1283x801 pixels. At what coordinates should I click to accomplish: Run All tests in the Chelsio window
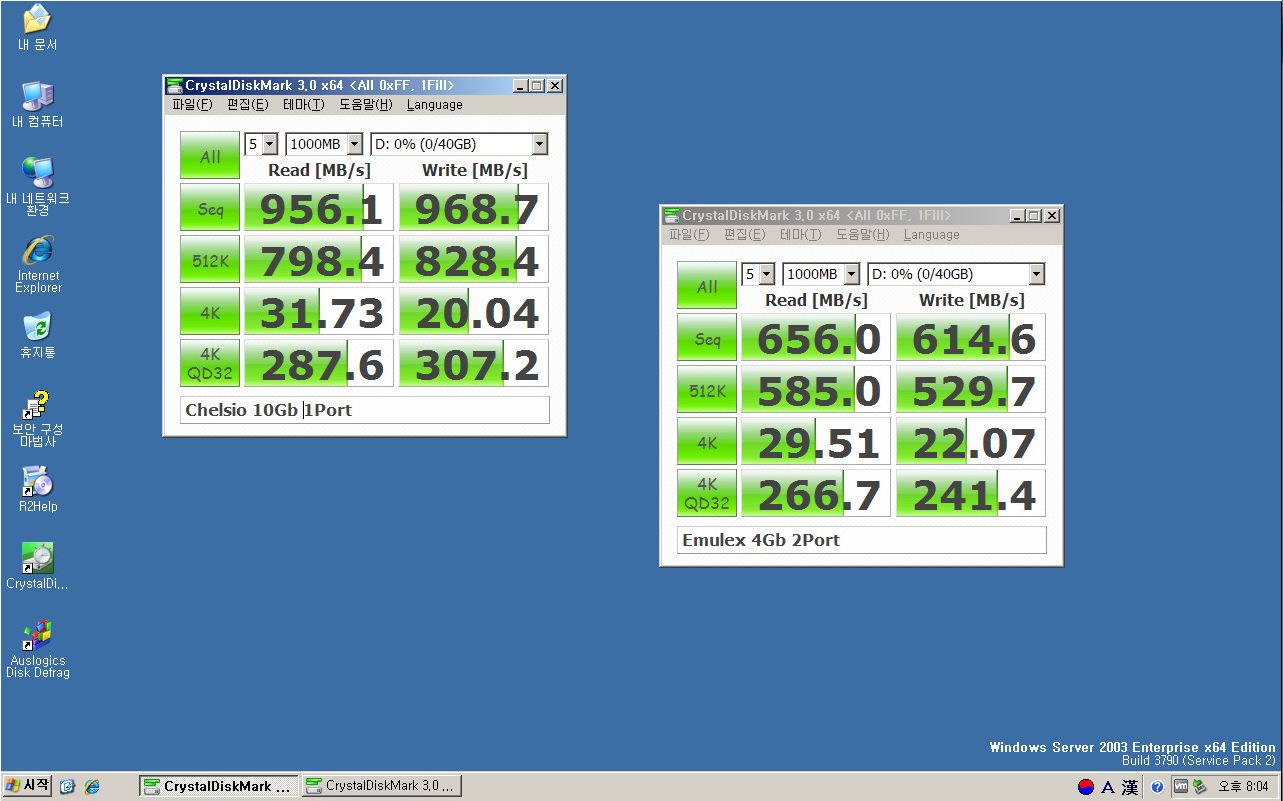pos(210,156)
